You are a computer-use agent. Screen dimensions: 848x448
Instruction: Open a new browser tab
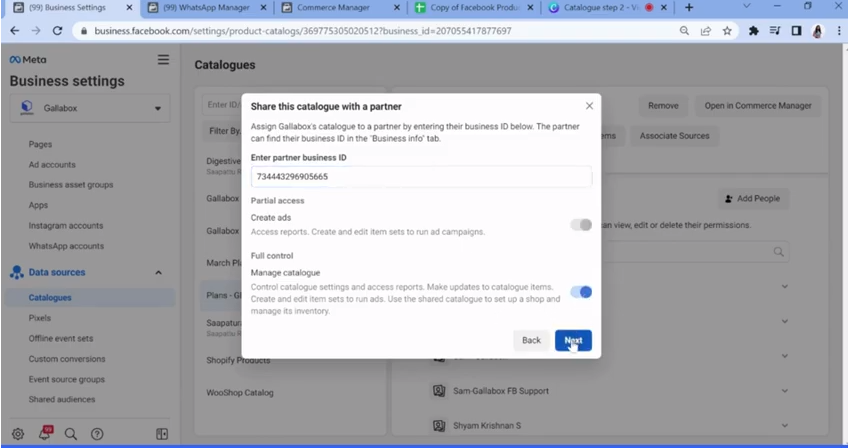click(x=688, y=8)
